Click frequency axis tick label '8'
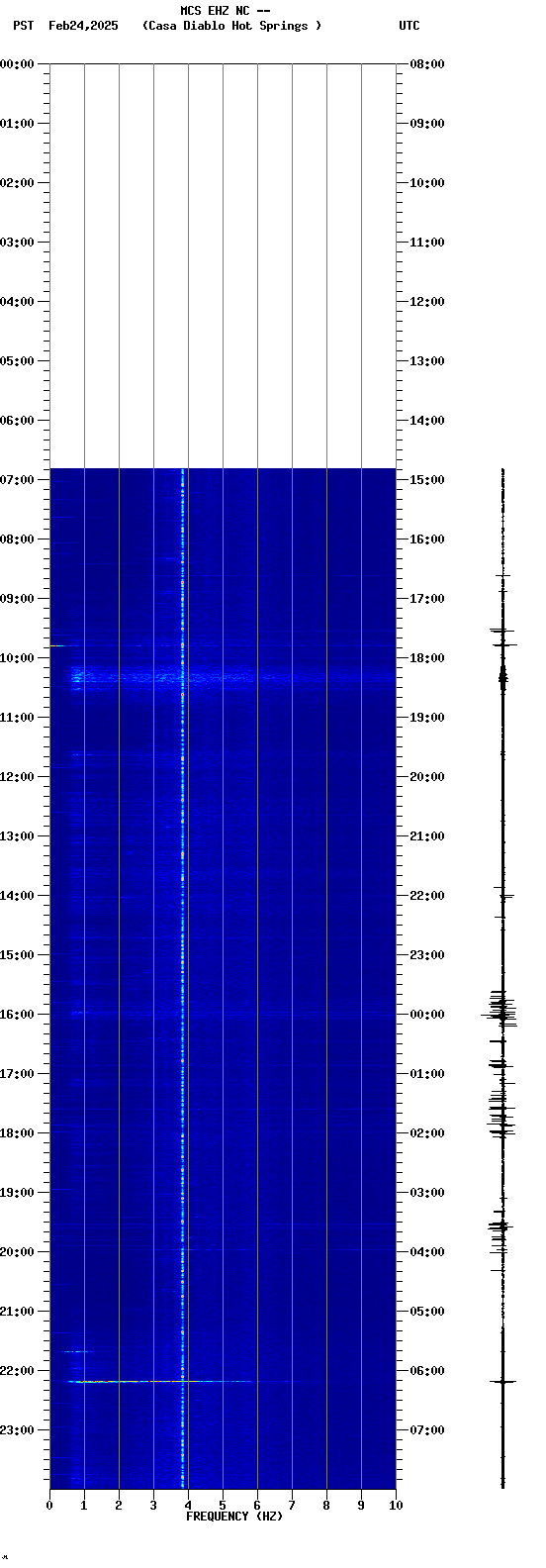Image resolution: width=546 pixels, height=1568 pixels. (326, 1506)
